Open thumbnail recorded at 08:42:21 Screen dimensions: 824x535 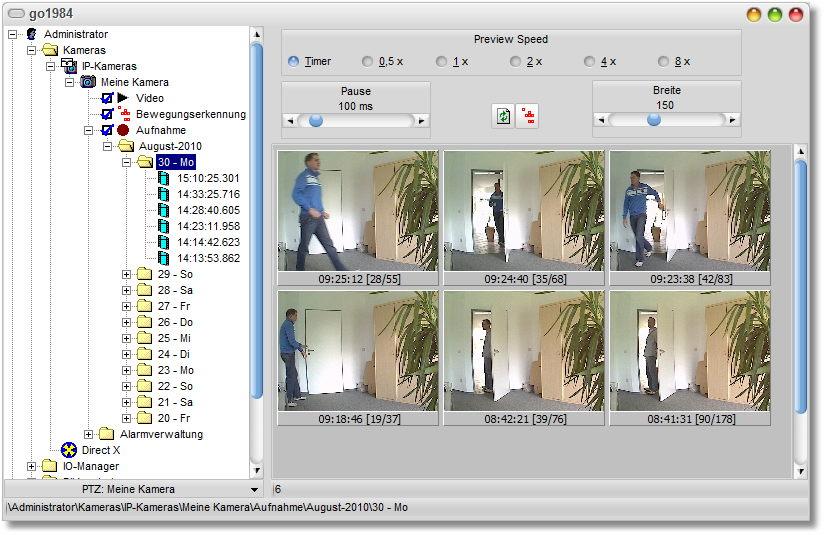[x=524, y=358]
